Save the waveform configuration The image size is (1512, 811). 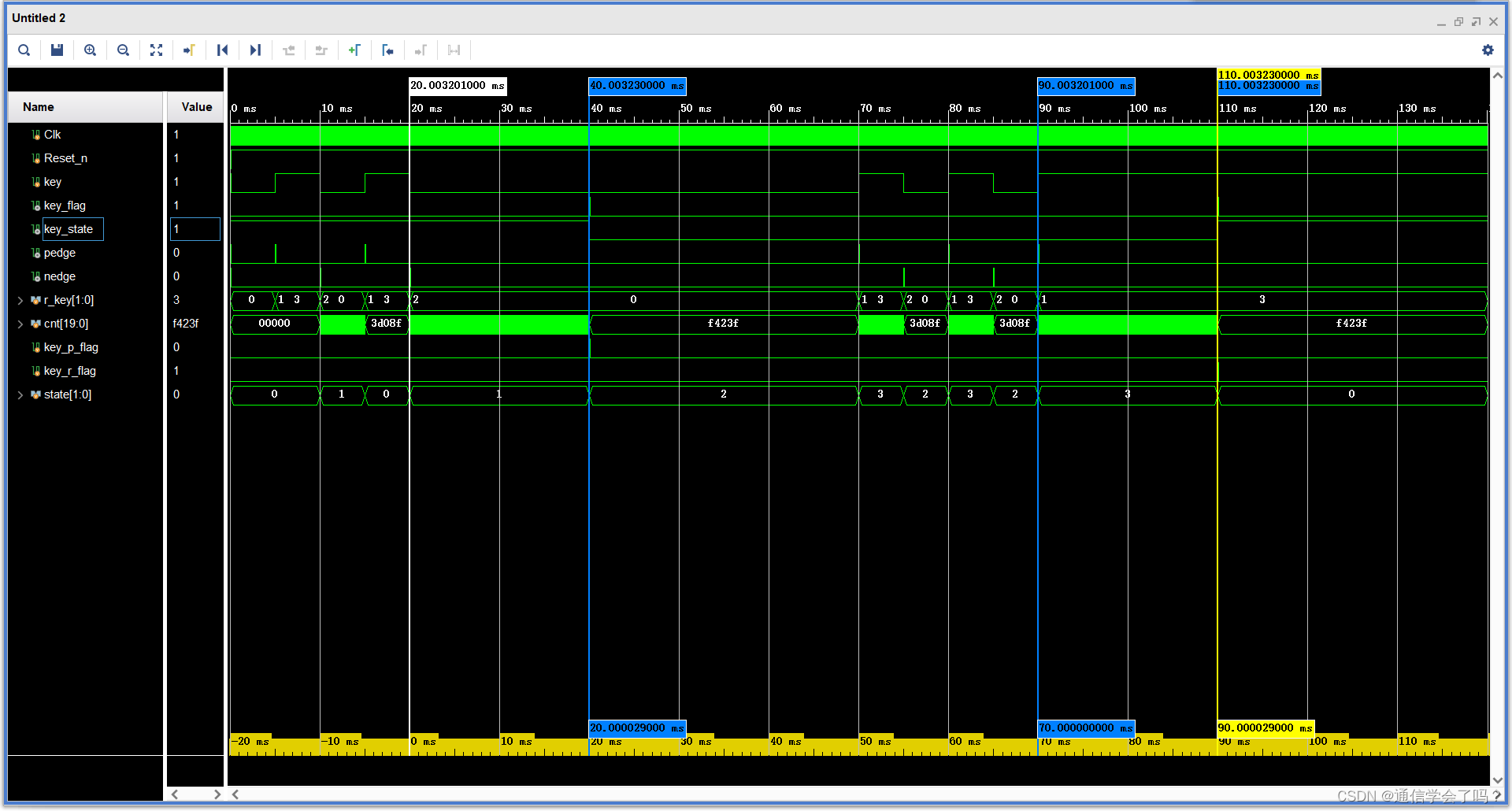(57, 50)
